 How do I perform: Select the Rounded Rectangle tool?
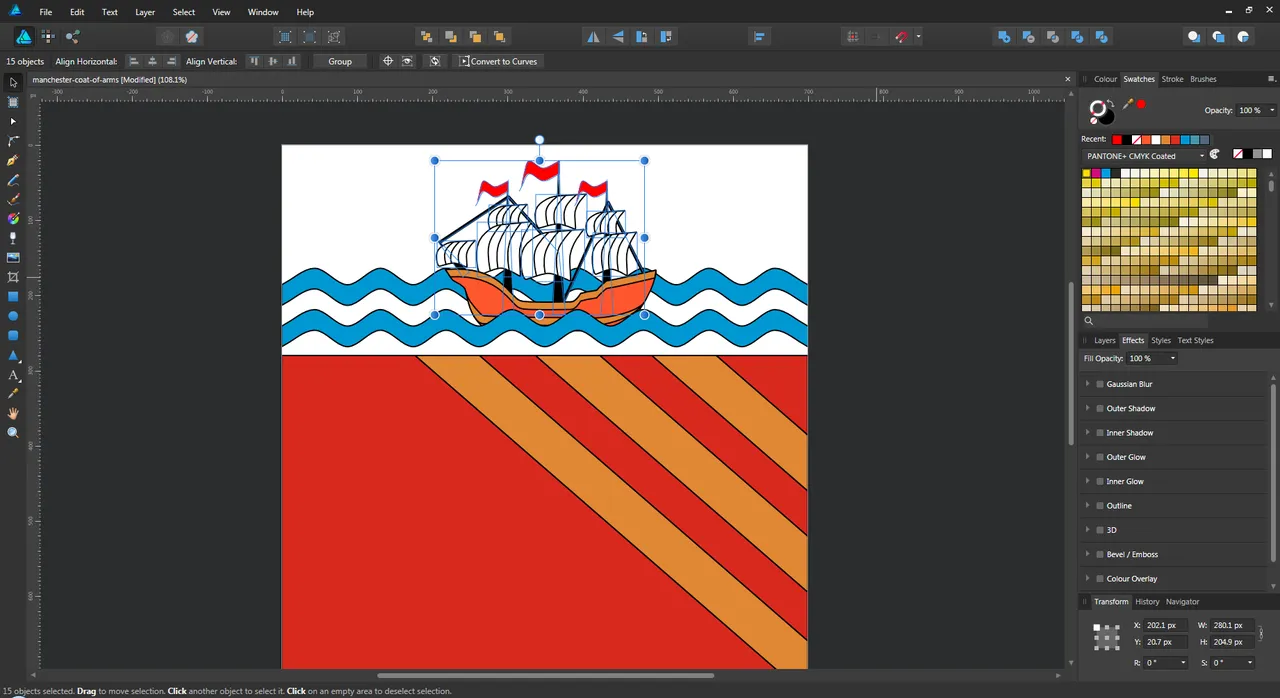coord(13,335)
